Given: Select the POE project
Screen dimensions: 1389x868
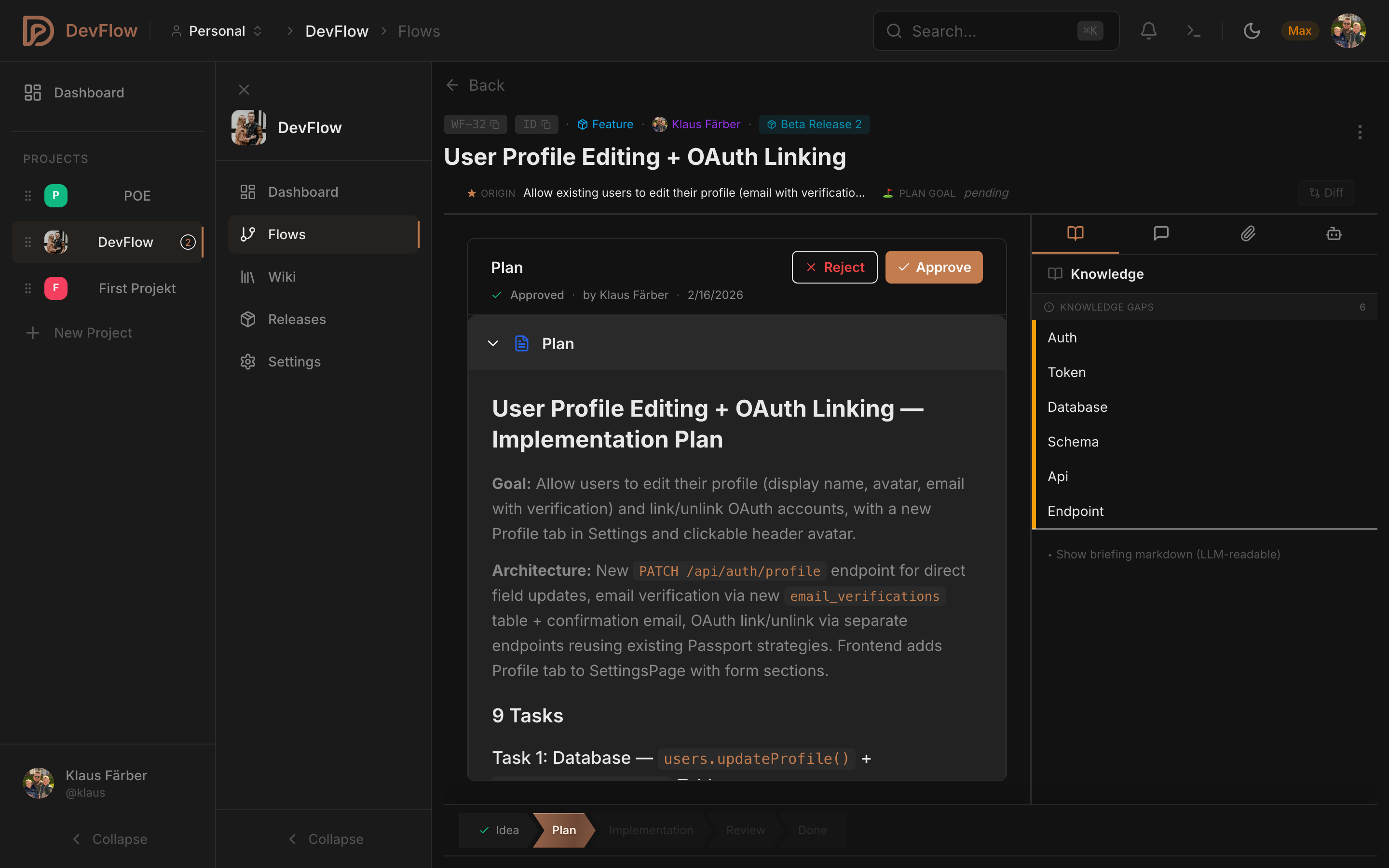Looking at the screenshot, I should [x=108, y=196].
